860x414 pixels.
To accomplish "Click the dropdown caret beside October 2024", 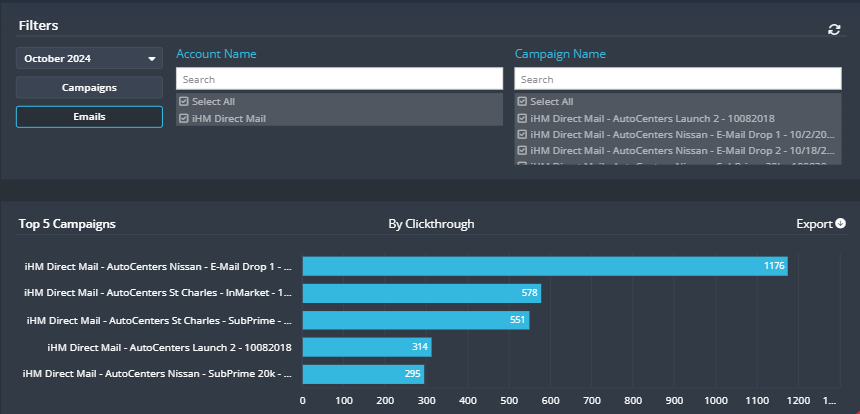I will (152, 59).
